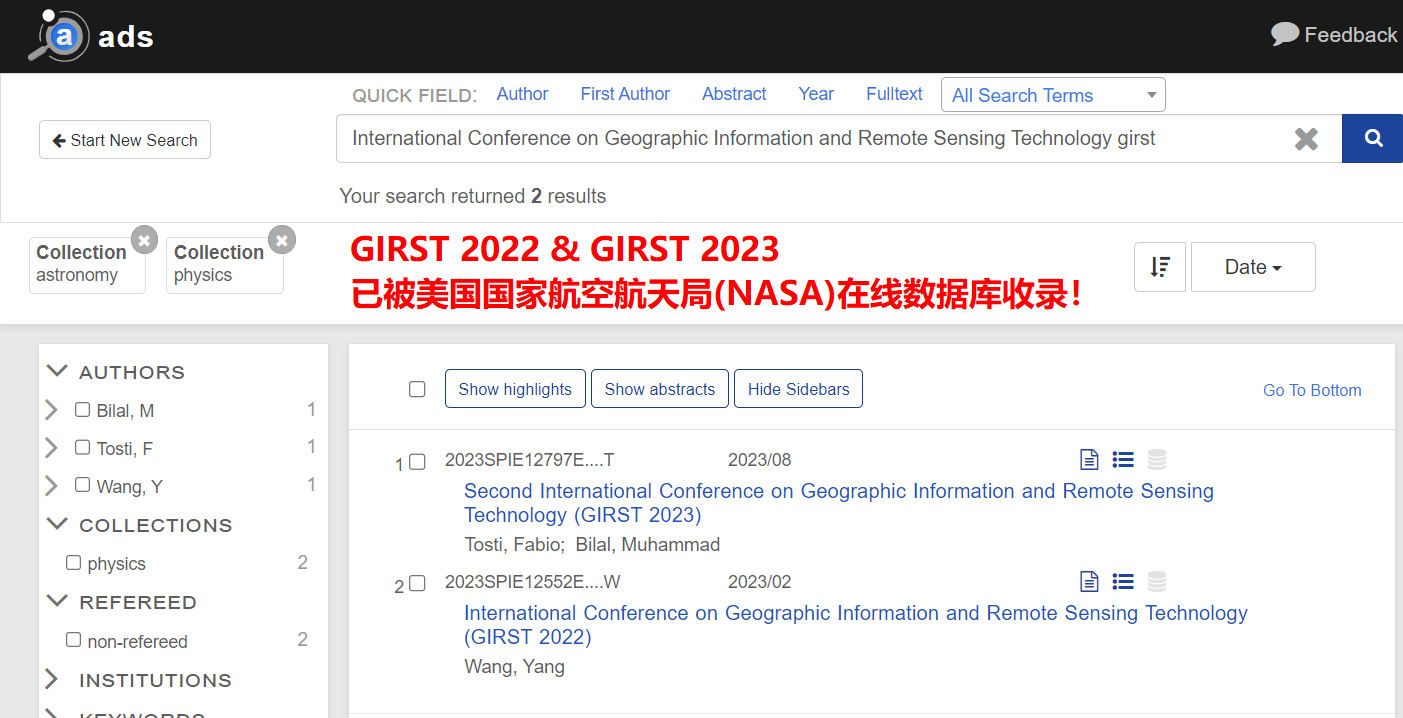
Task: Check the physics collection checkbox
Action: [x=73, y=562]
